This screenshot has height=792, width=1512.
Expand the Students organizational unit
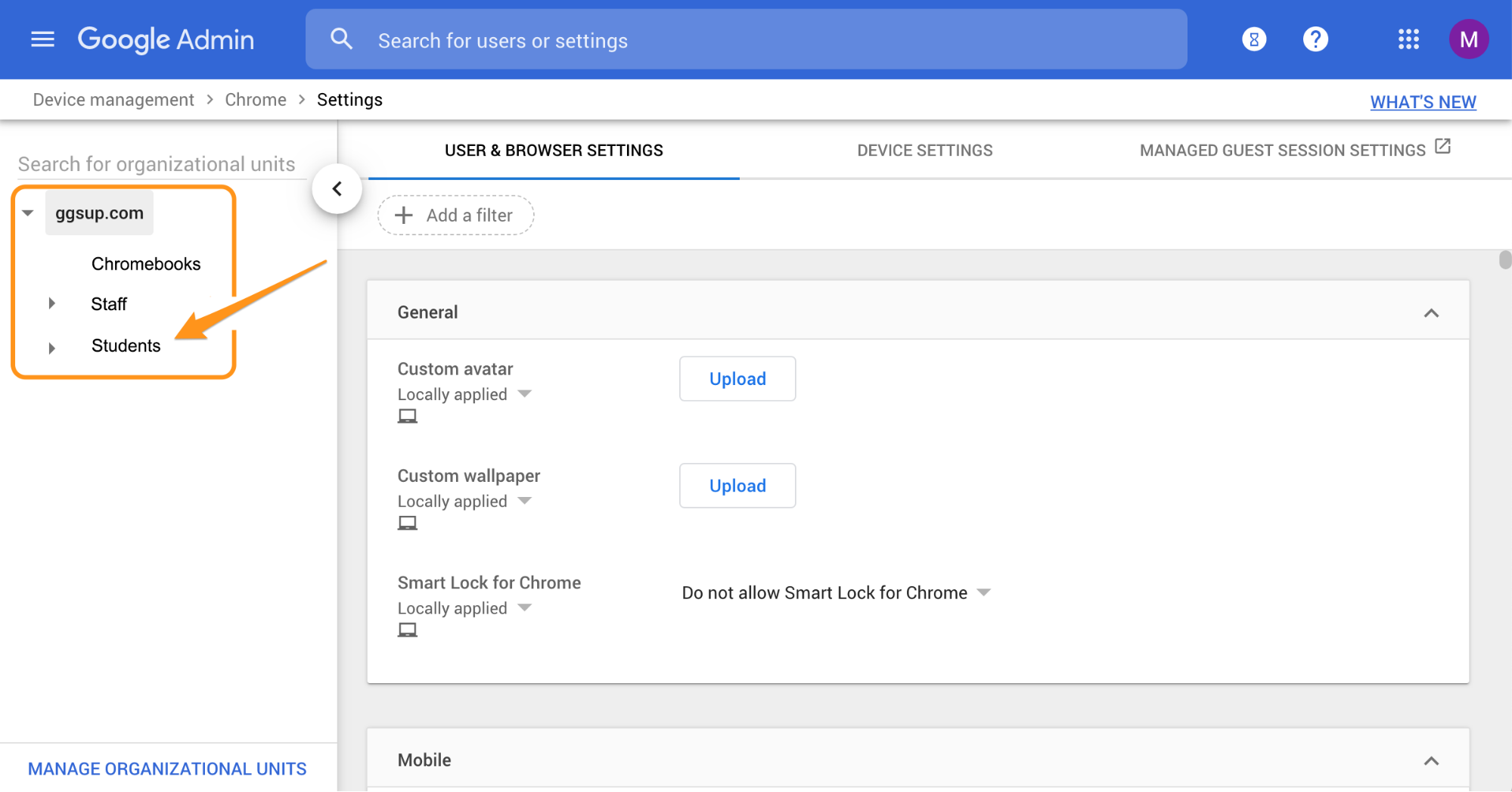click(51, 348)
